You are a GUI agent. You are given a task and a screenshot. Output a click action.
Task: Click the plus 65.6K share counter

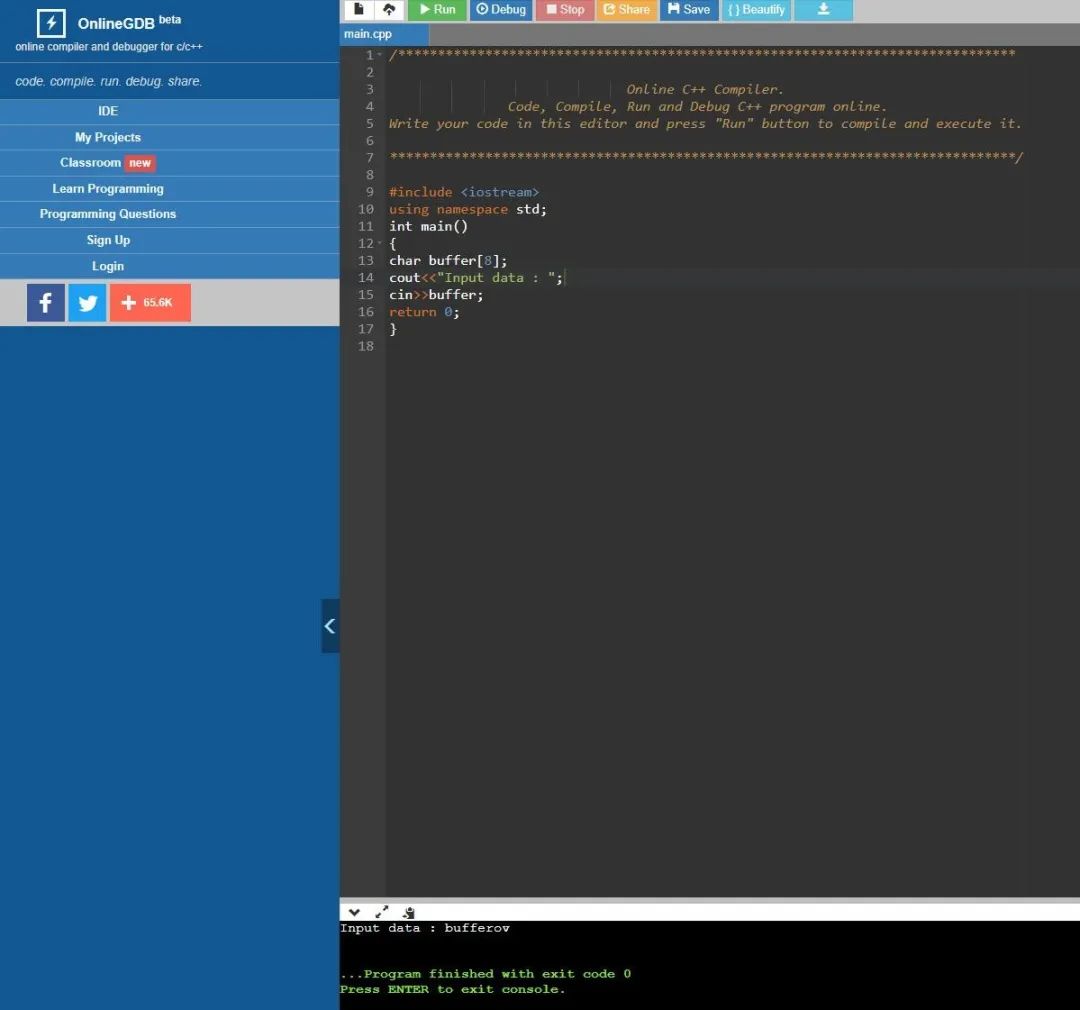150,302
